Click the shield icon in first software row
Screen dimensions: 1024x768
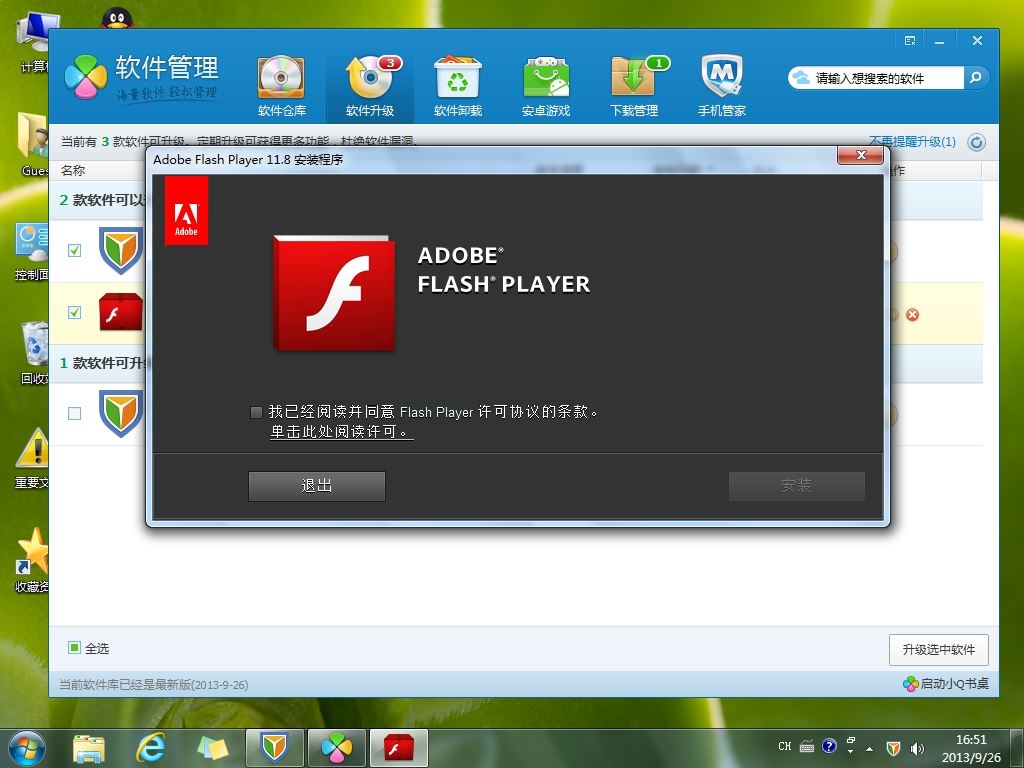pyautogui.click(x=121, y=250)
